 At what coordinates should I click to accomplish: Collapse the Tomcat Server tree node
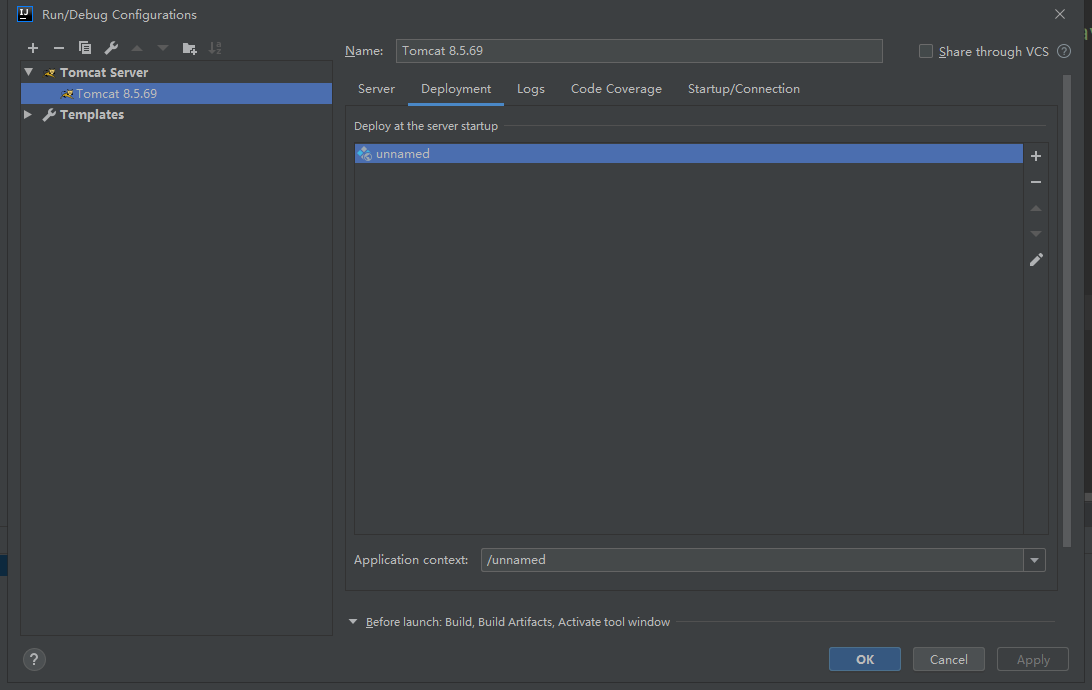coord(29,72)
